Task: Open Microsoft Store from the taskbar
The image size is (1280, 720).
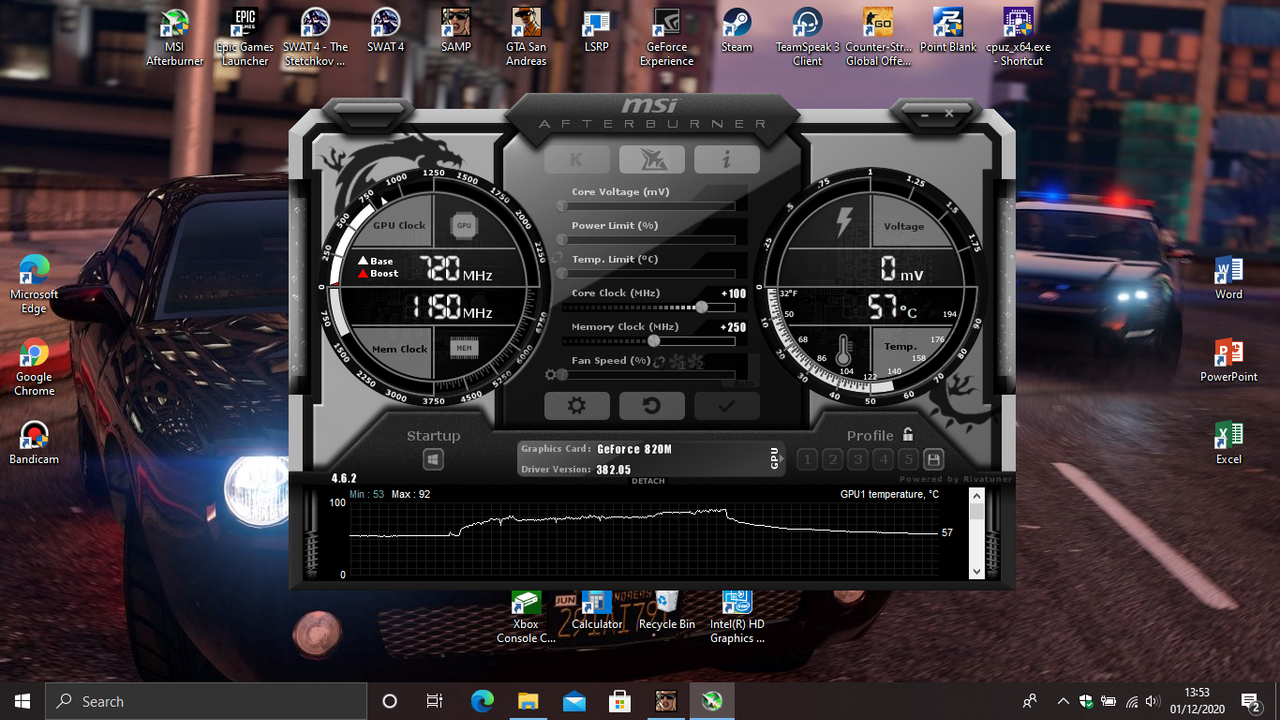Action: coord(619,702)
